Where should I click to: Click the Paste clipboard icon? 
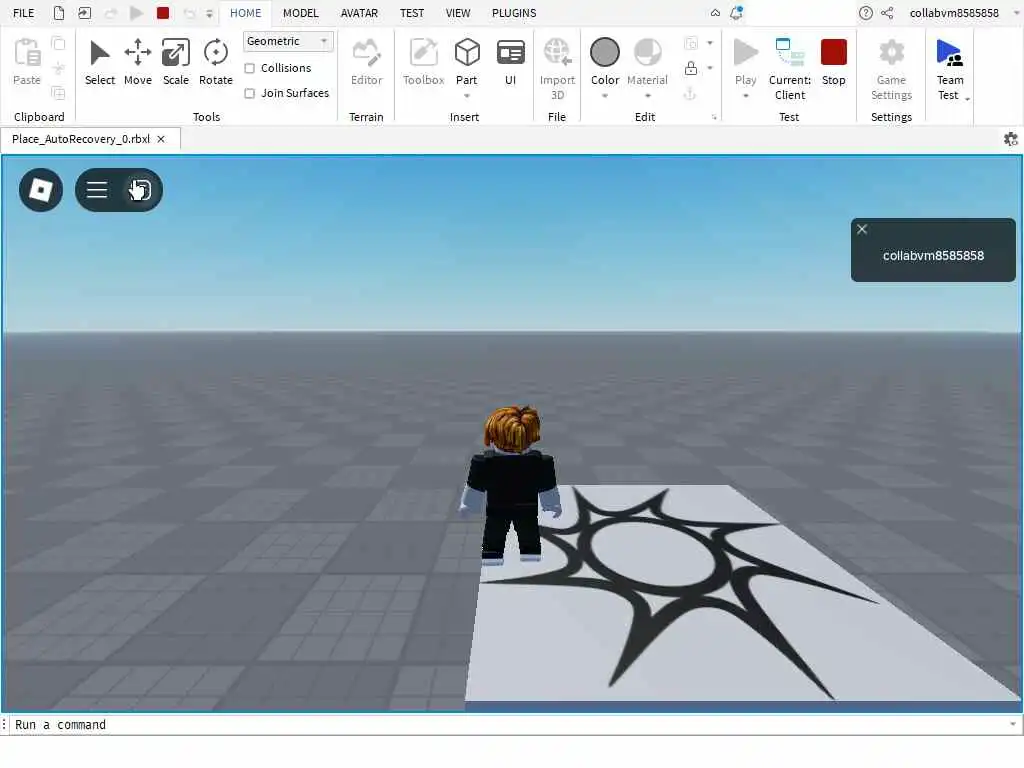point(27,53)
